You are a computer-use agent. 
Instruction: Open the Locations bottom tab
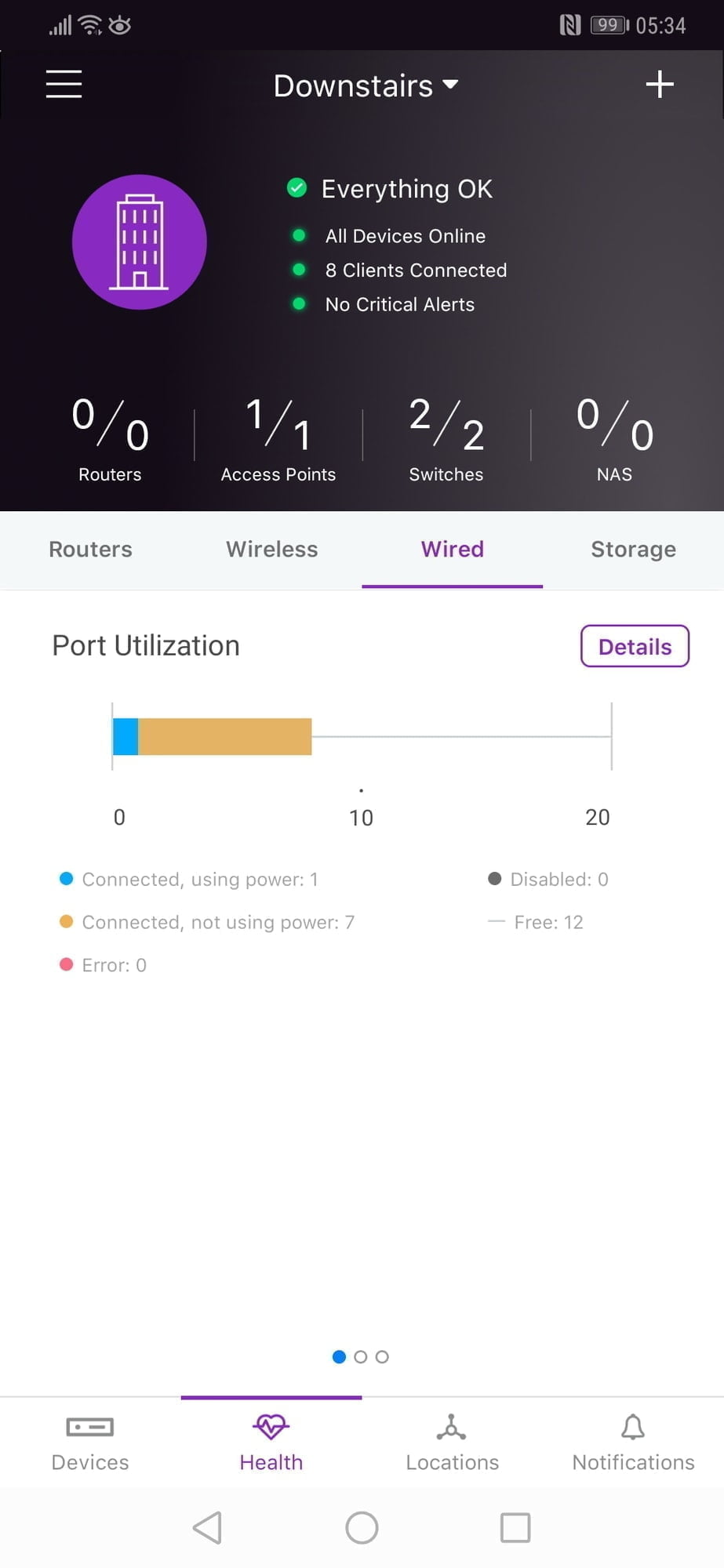pyautogui.click(x=452, y=1443)
